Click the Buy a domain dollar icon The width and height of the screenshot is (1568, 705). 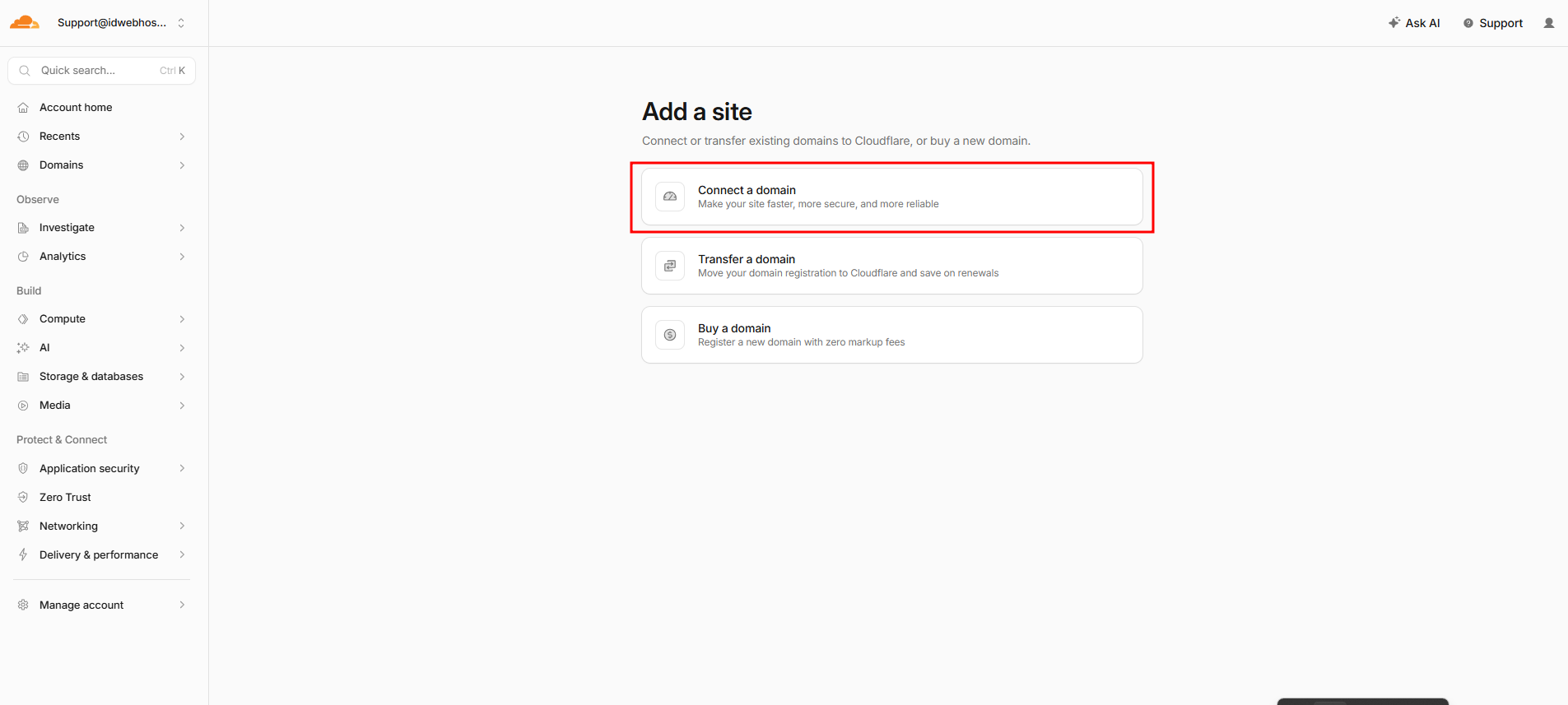[670, 335]
